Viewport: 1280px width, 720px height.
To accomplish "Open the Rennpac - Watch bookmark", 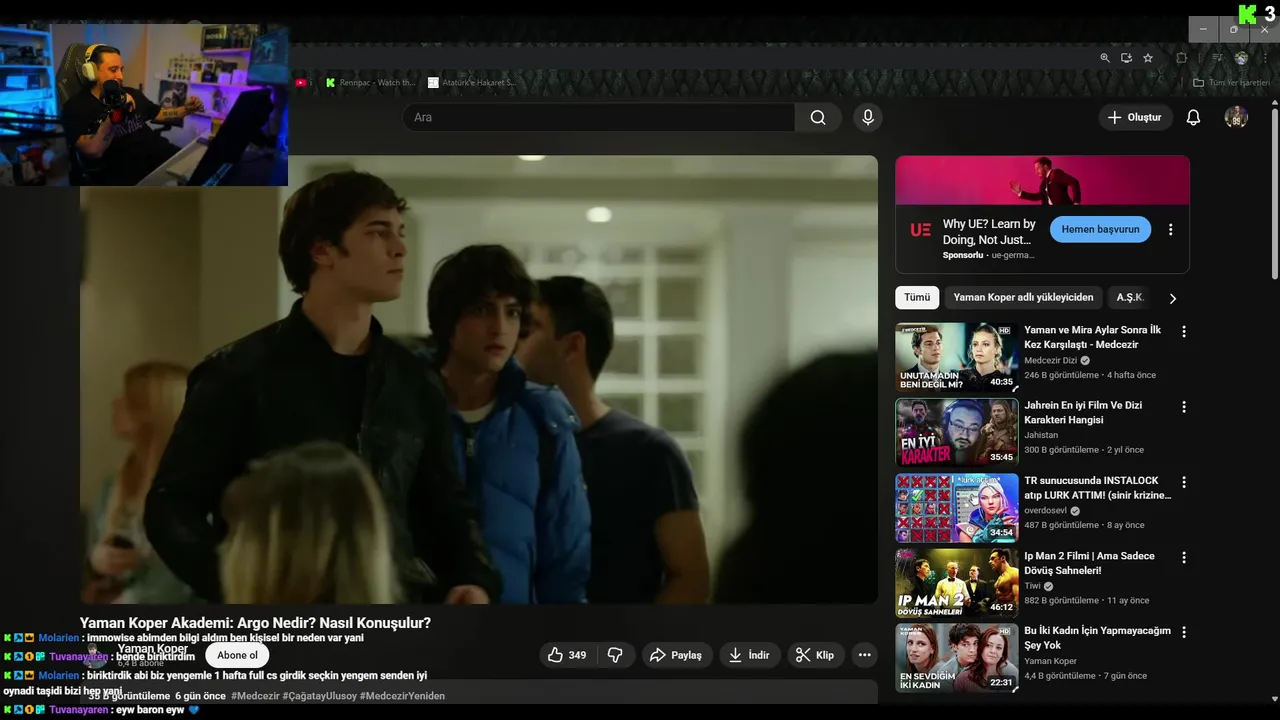I will click(x=370, y=83).
